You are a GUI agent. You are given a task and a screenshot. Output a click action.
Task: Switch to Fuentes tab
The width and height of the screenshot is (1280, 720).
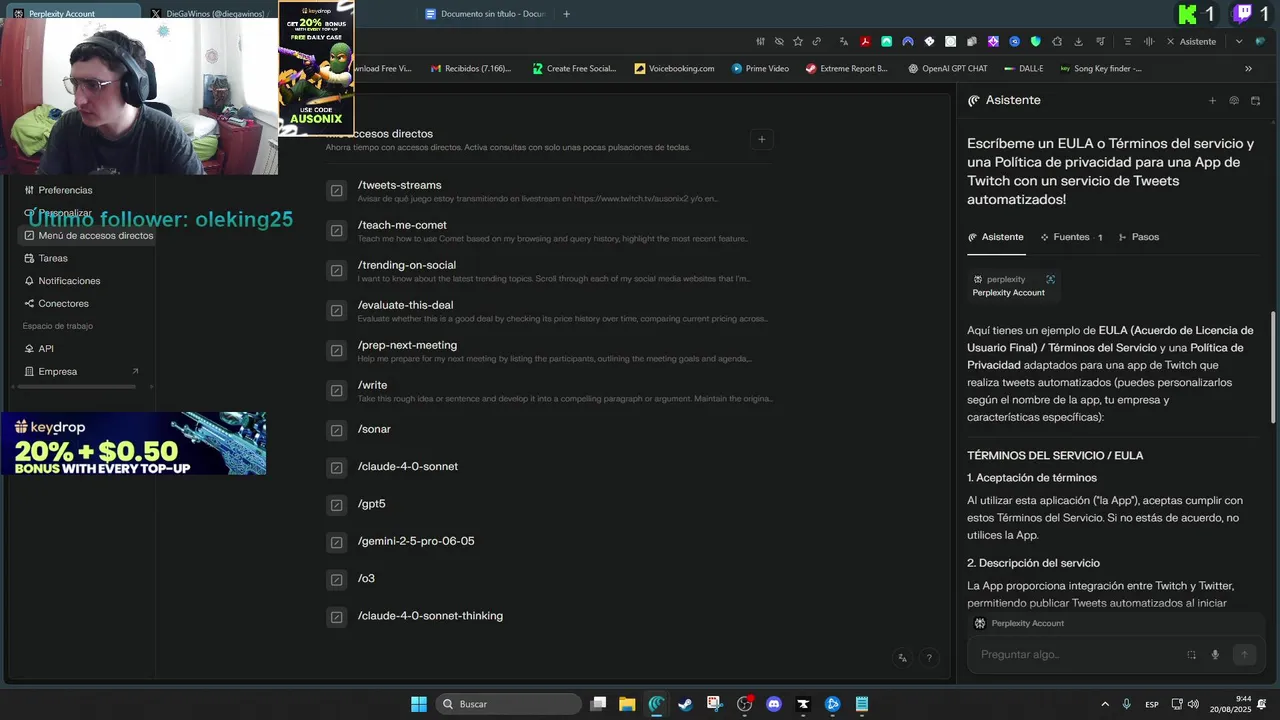point(1071,237)
